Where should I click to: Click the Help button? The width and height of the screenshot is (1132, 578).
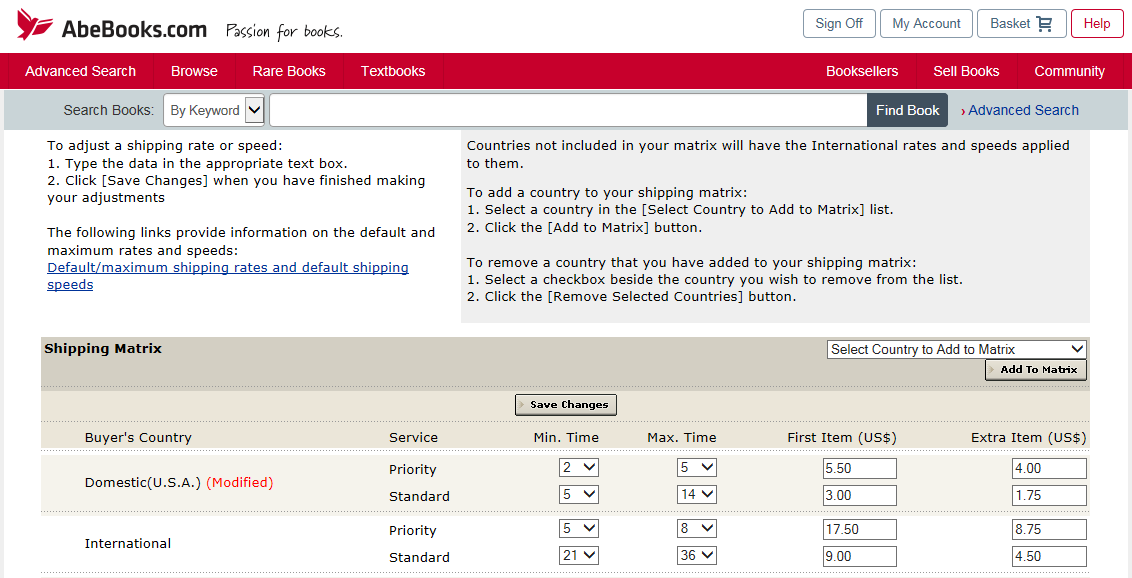point(1096,24)
